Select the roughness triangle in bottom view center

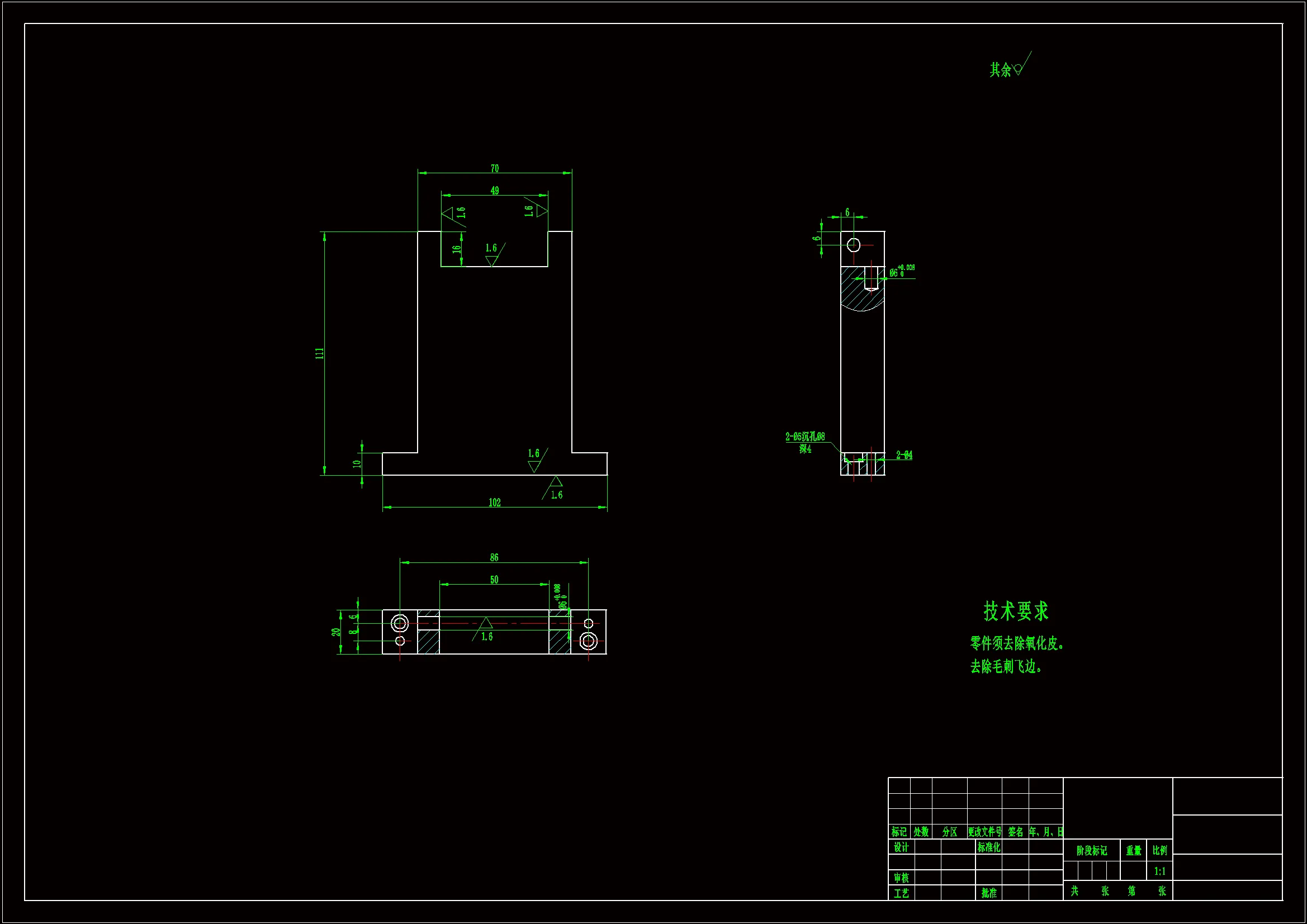tap(485, 623)
